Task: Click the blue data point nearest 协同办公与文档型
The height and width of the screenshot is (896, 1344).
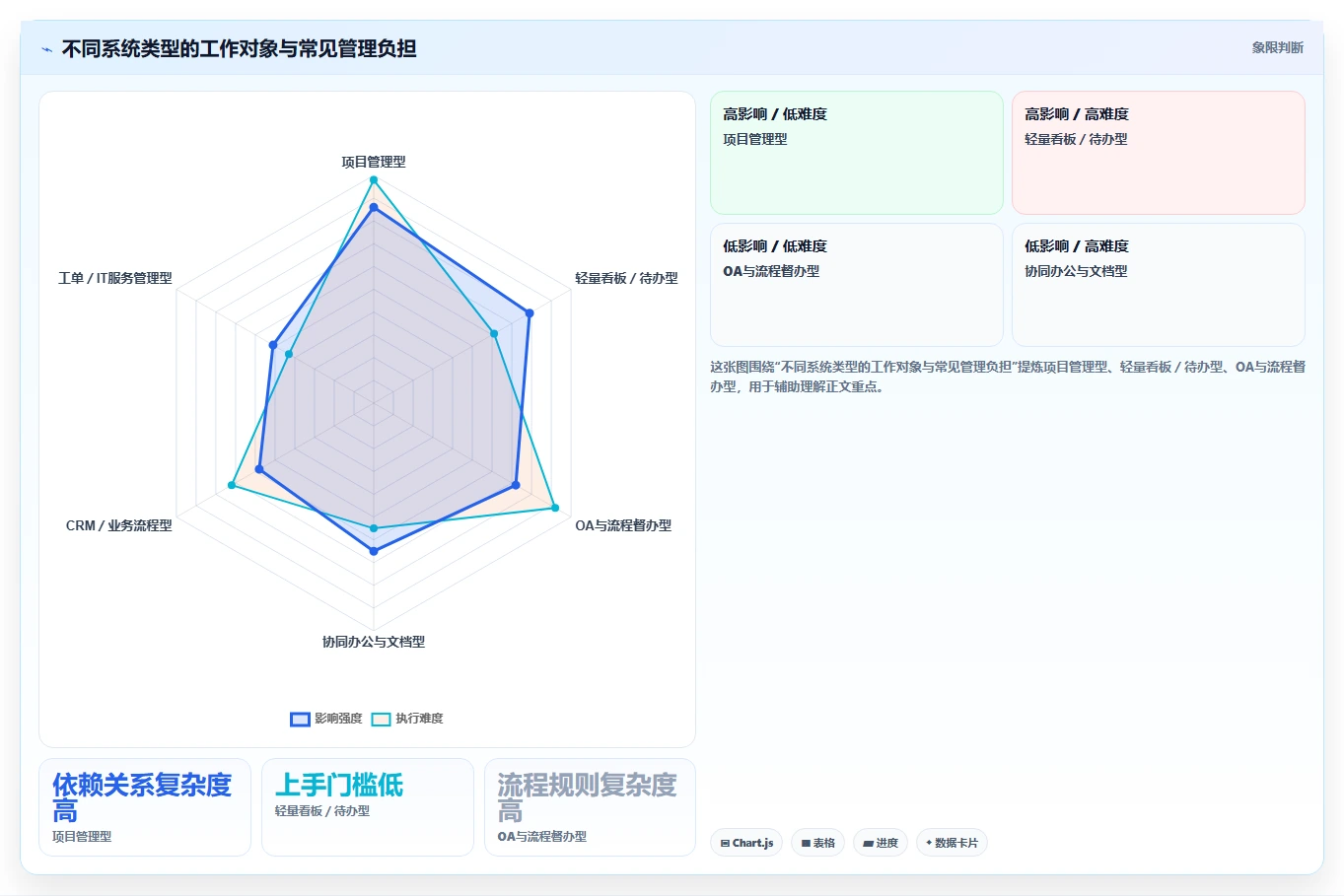Action: click(x=374, y=551)
